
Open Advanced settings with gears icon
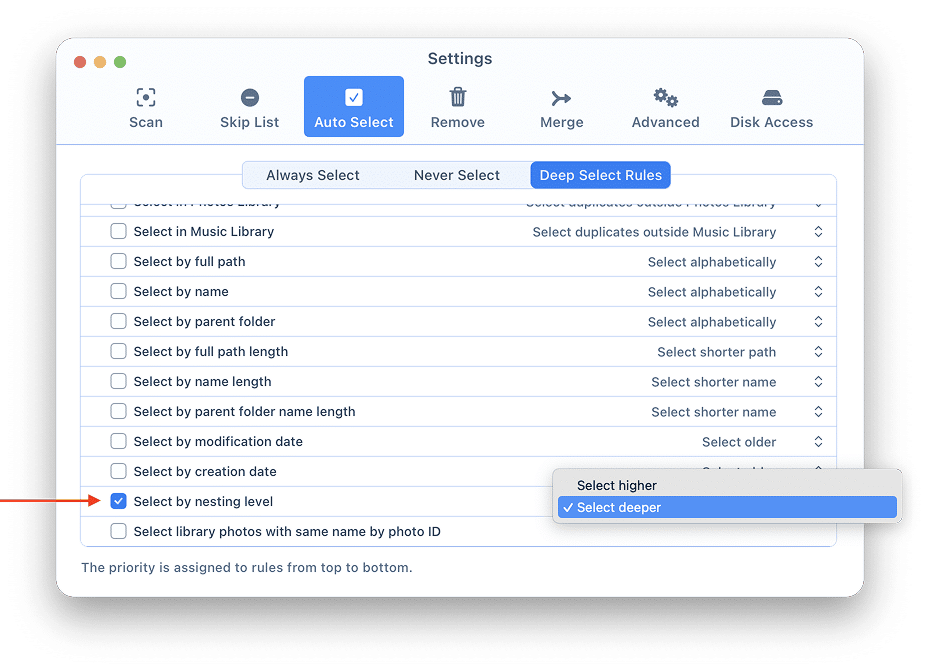(x=665, y=108)
